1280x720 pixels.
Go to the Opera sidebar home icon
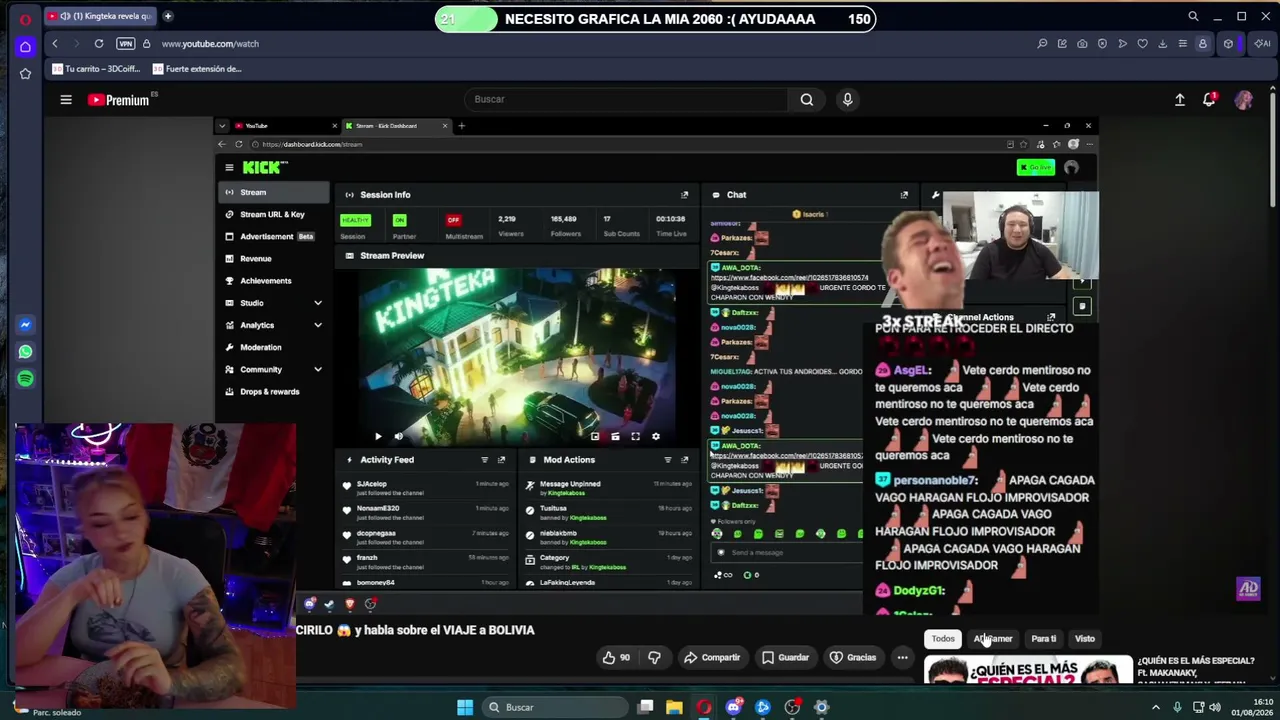[x=25, y=46]
